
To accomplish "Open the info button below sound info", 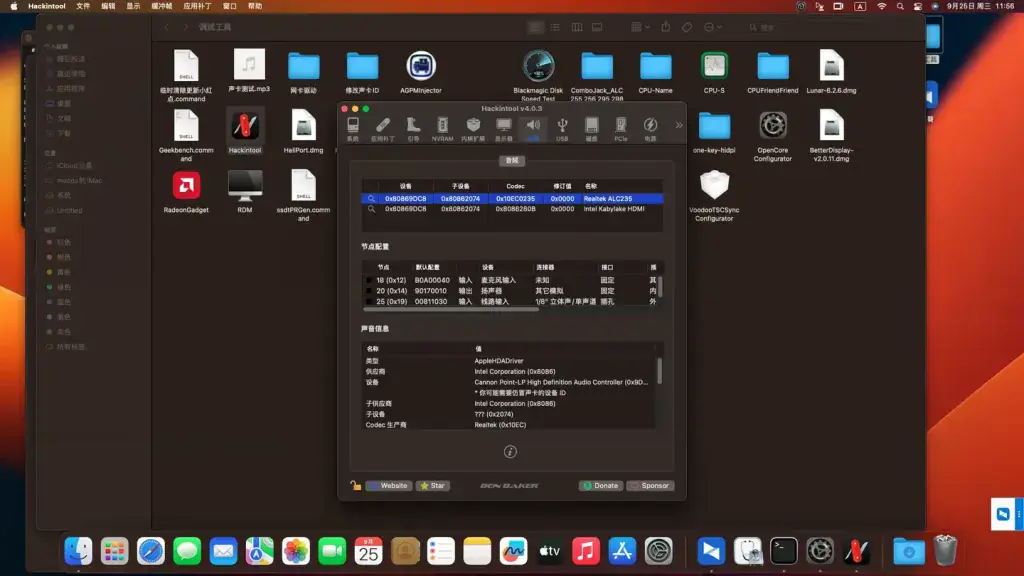I will pyautogui.click(x=510, y=451).
